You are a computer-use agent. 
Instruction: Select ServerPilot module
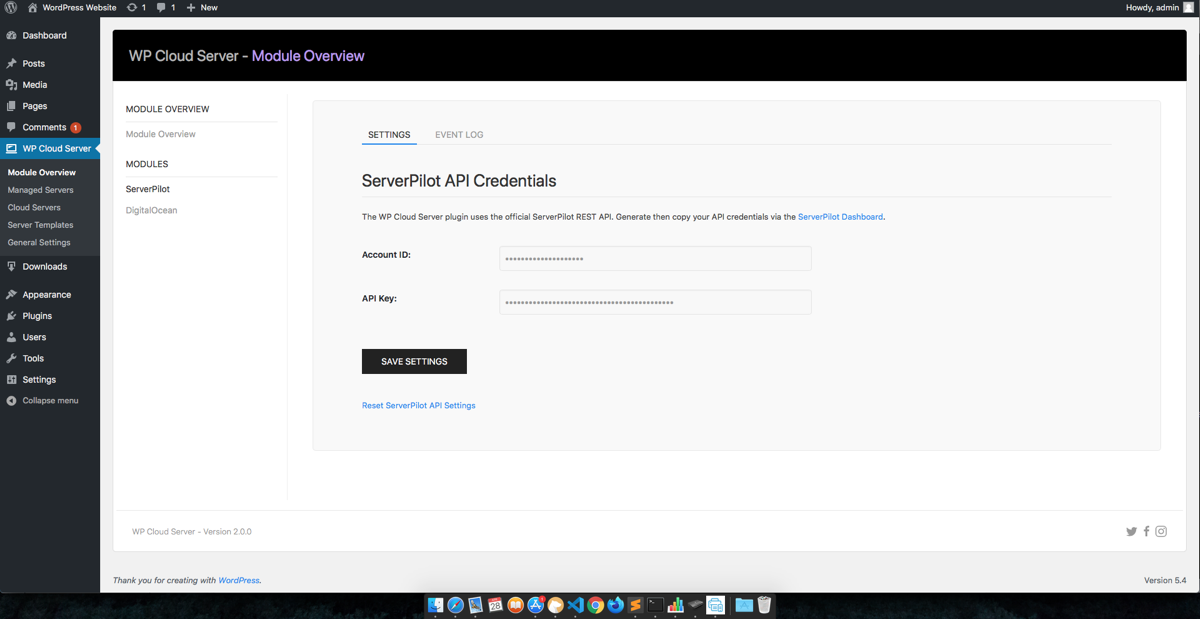point(148,189)
